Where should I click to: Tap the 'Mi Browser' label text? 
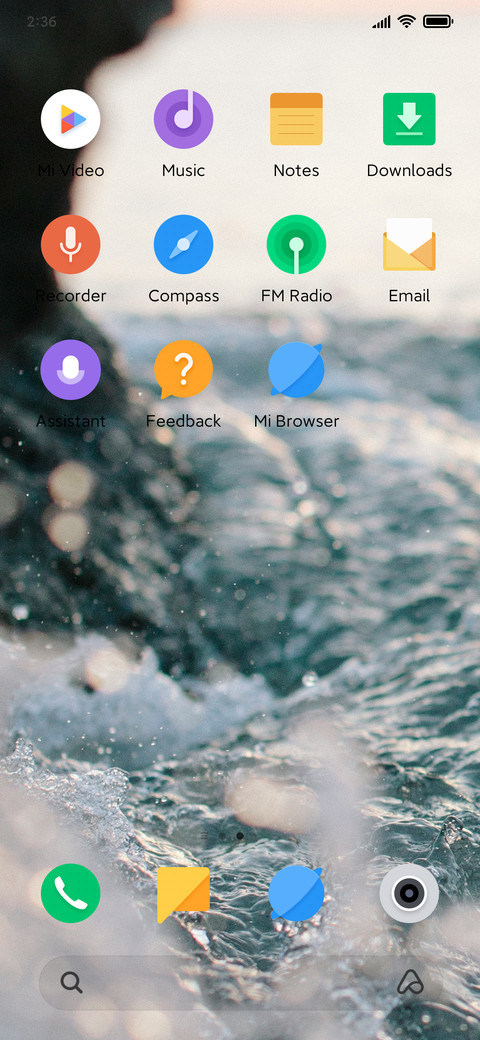[296, 421]
